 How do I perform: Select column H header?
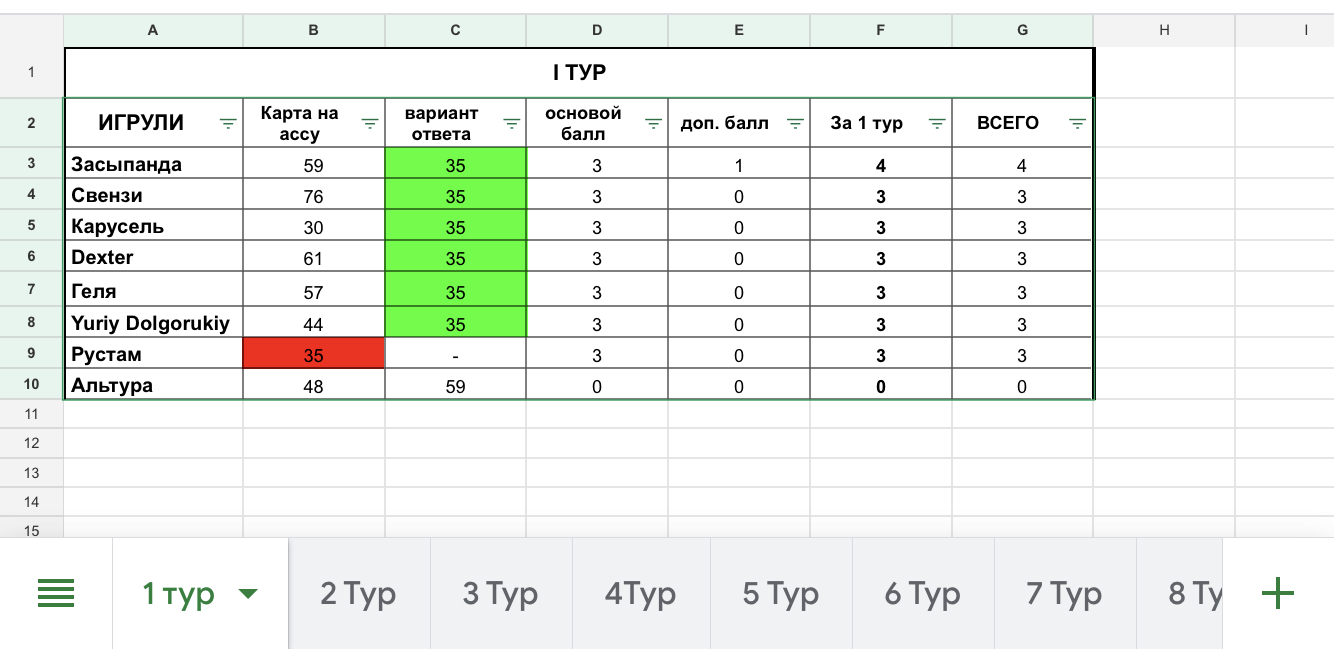(x=1164, y=31)
